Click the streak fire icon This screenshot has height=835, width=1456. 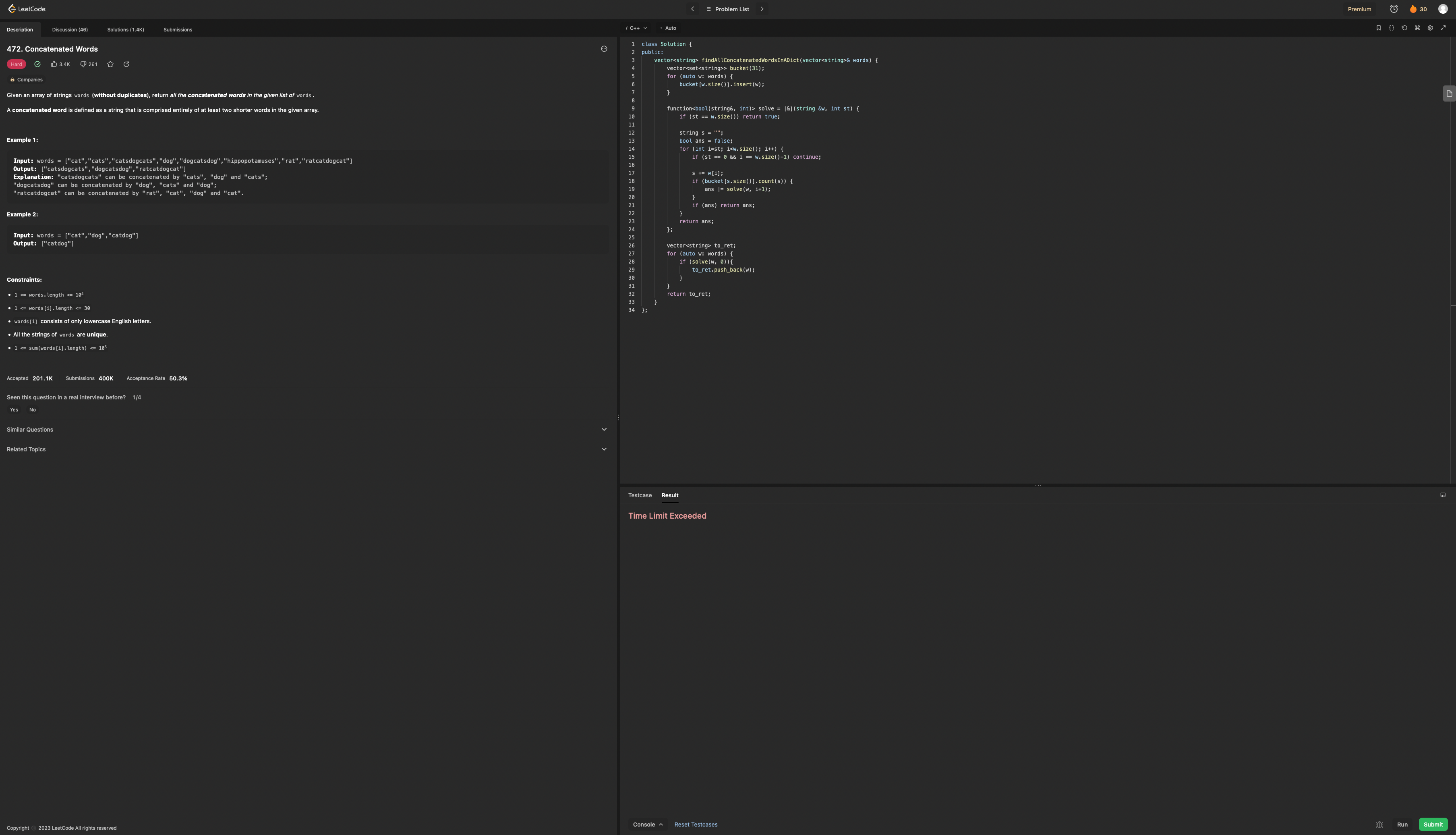(1413, 9)
